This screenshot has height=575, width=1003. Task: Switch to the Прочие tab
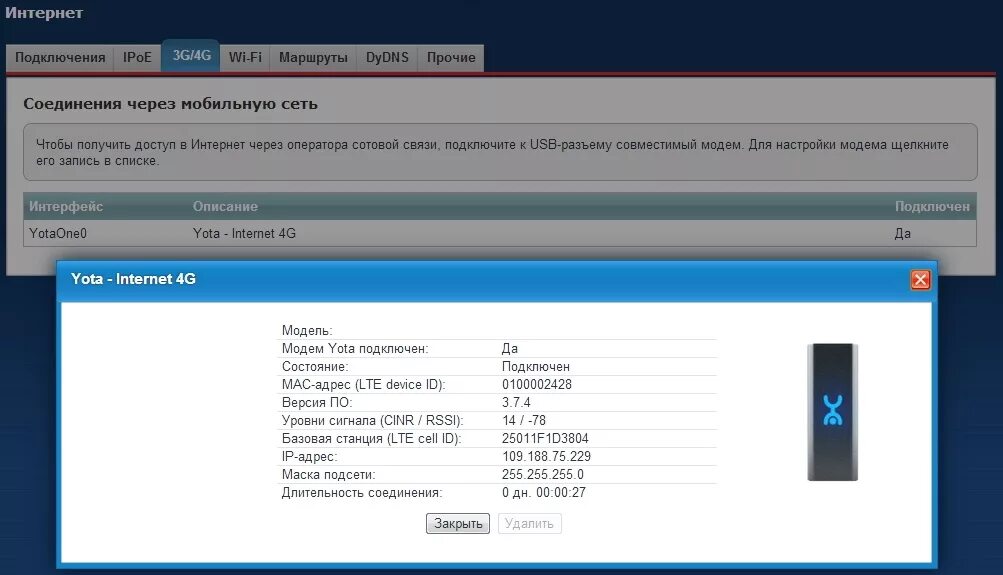451,58
